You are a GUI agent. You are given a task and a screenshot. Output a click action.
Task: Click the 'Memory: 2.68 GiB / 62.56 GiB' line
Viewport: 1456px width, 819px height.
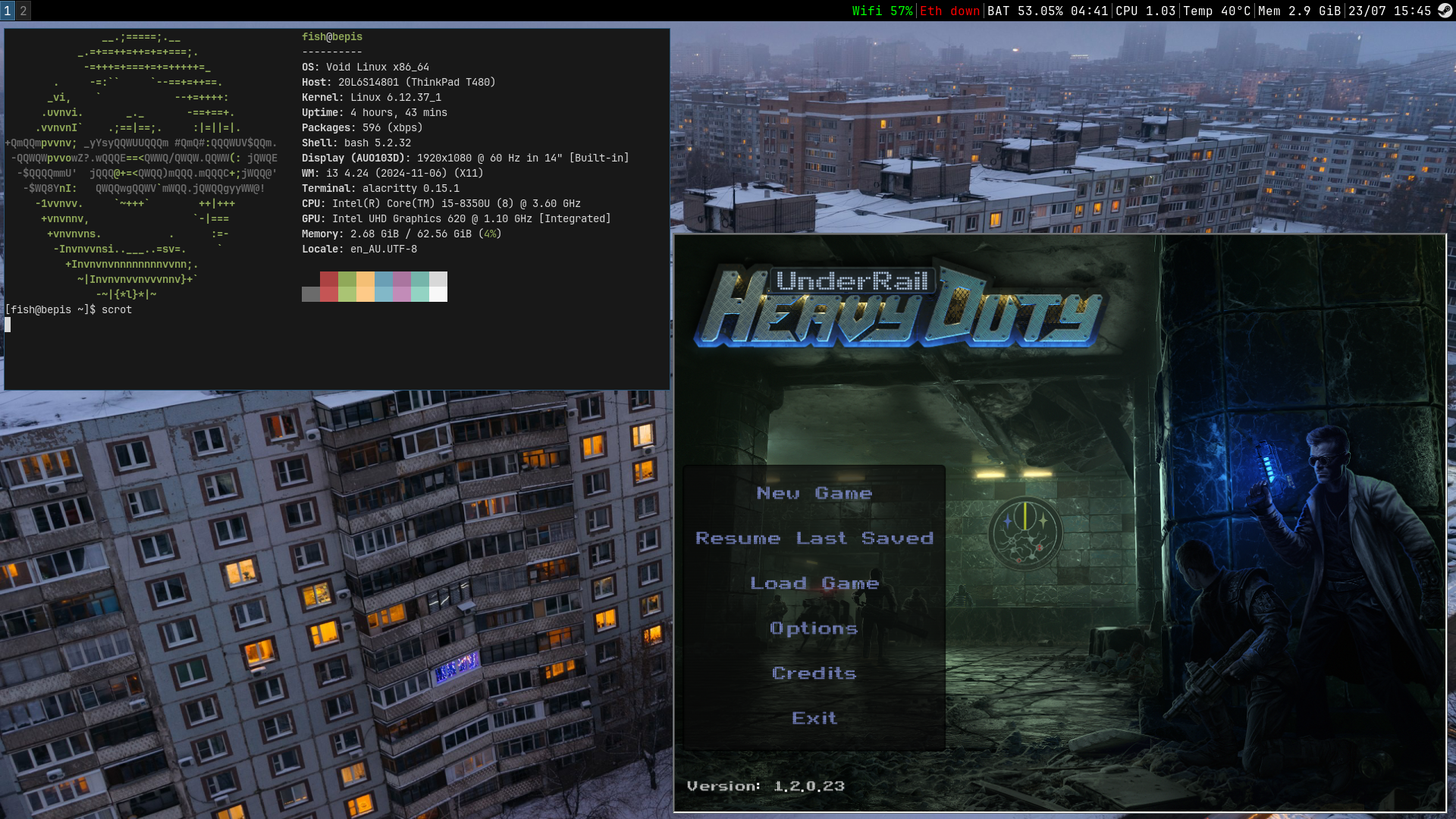point(402,234)
